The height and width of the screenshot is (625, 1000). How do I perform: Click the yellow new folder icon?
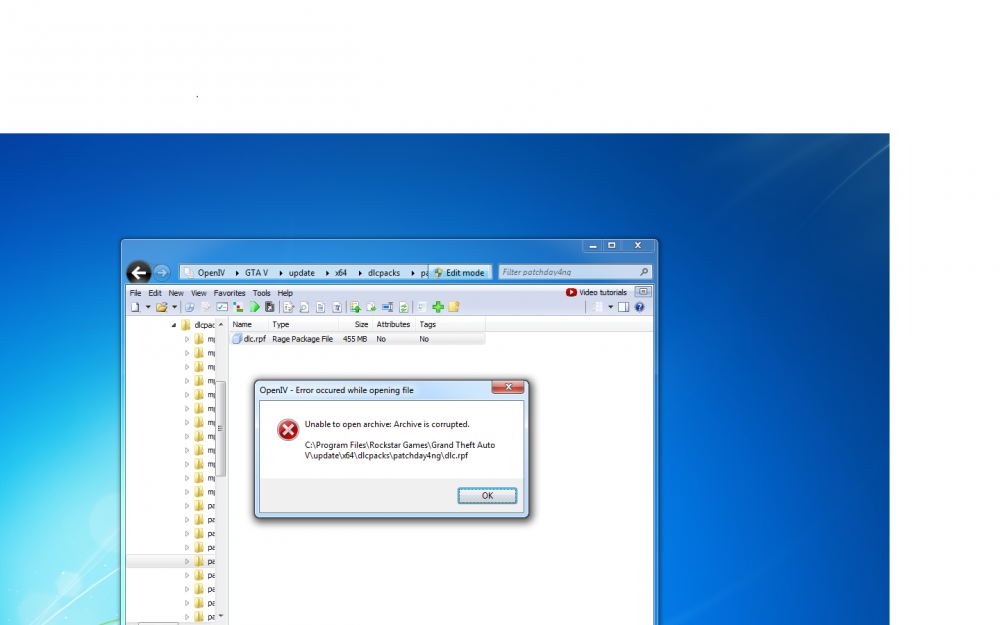453,307
